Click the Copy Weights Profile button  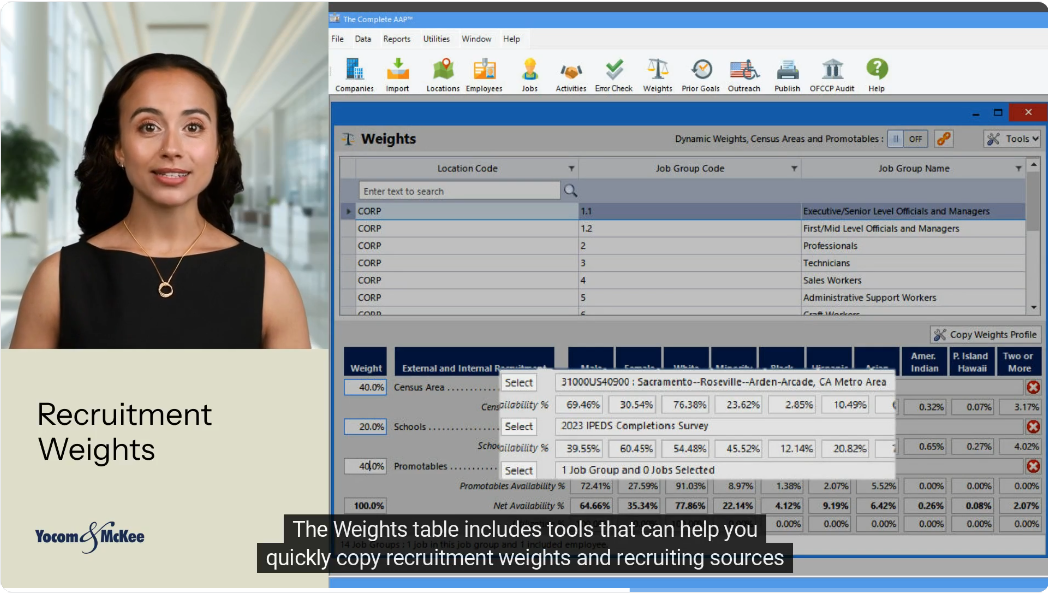pyautogui.click(x=985, y=335)
